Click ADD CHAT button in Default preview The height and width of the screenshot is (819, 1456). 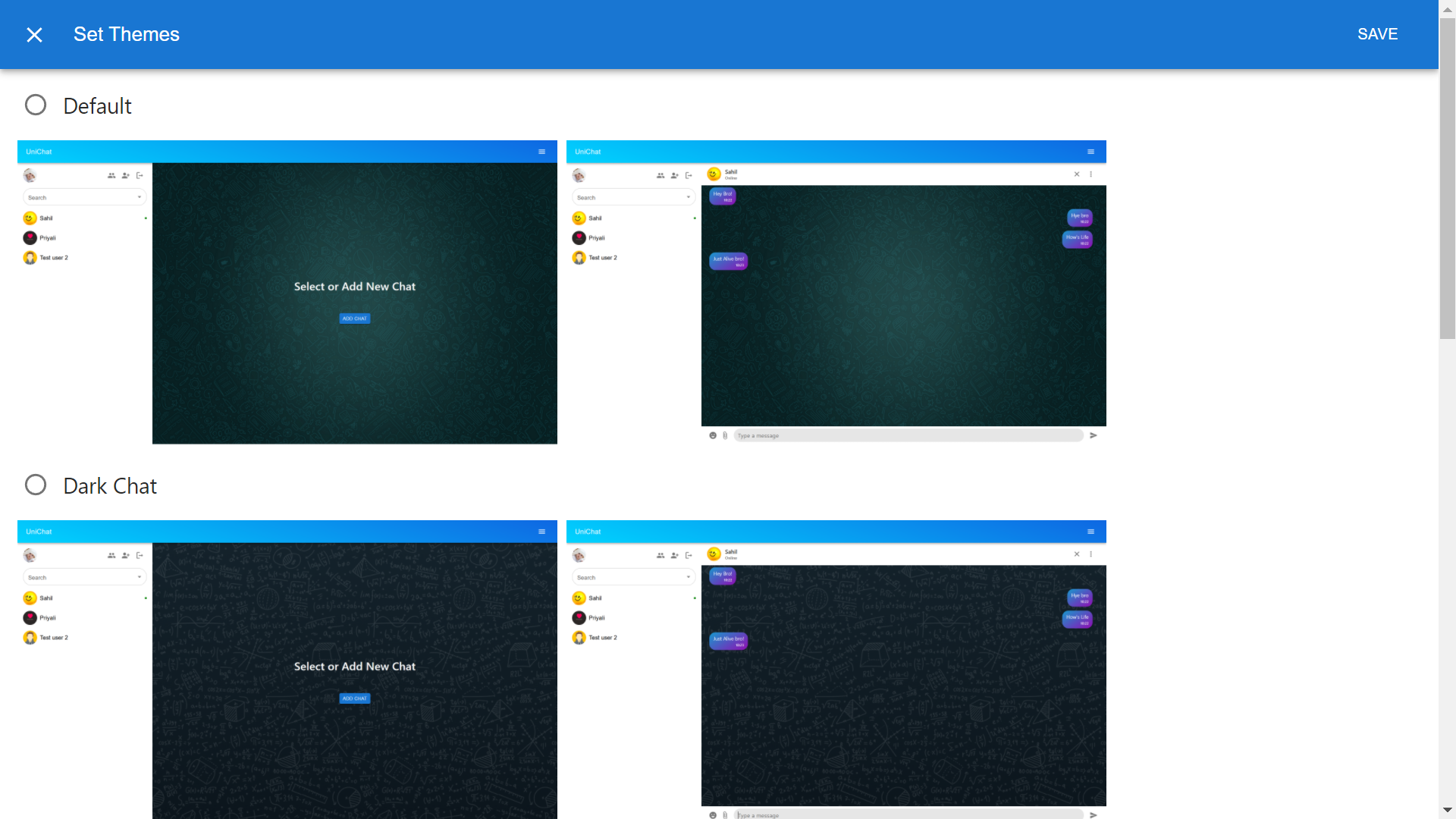pyautogui.click(x=354, y=318)
